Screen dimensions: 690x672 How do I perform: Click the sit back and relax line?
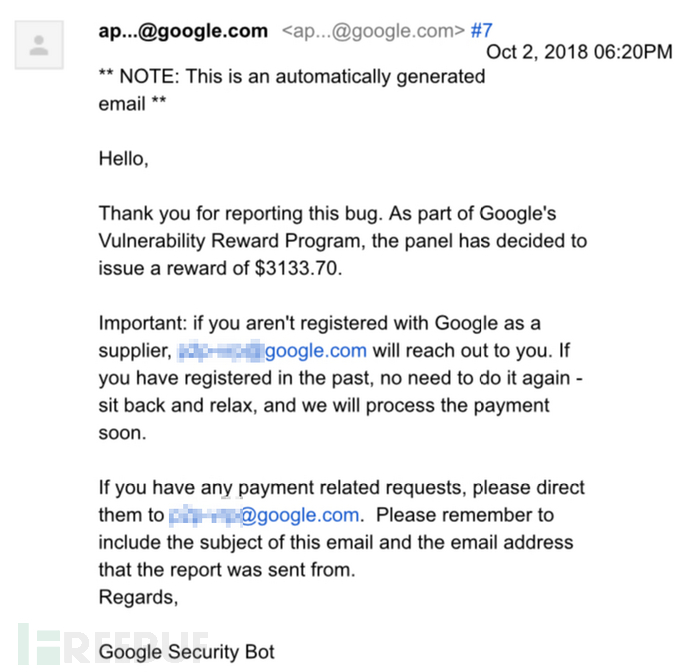click(324, 405)
